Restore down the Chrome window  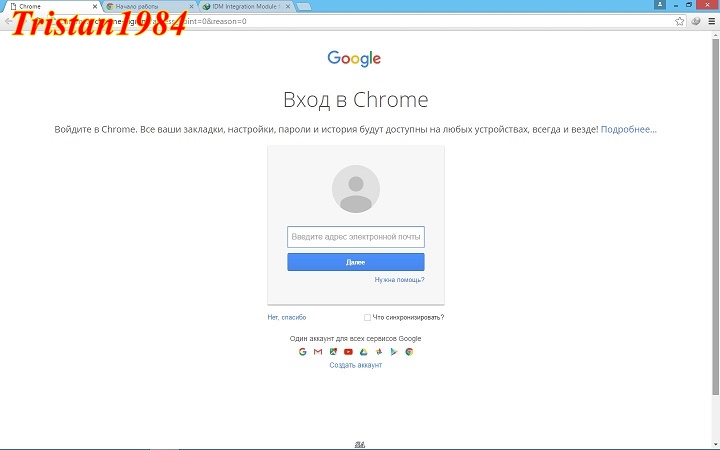point(689,5)
